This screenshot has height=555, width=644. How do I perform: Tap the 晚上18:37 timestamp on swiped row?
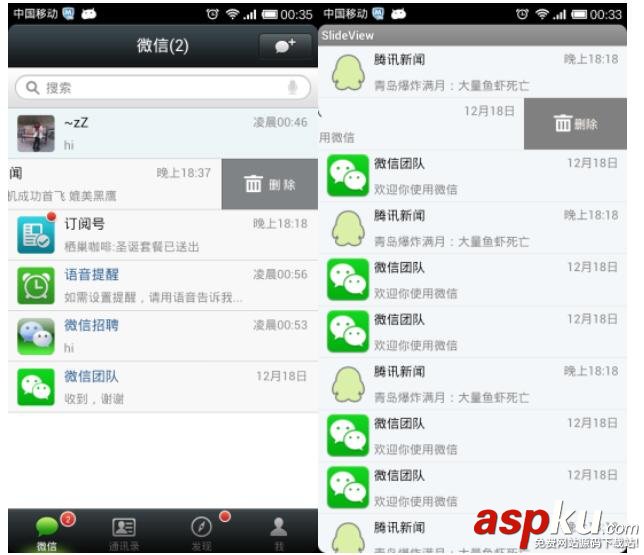[x=184, y=173]
